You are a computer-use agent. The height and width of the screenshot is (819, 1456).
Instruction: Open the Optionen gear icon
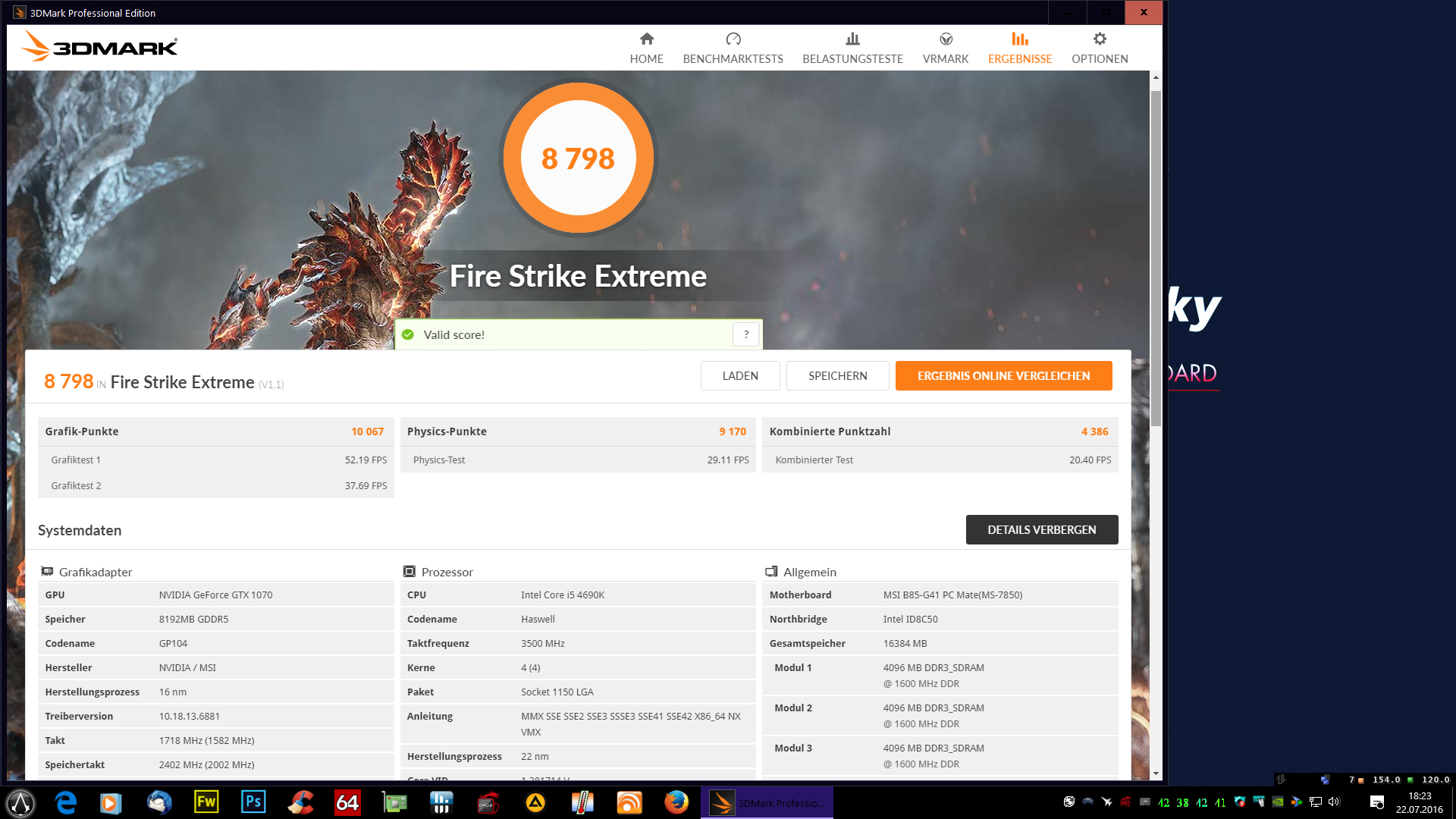click(x=1100, y=39)
